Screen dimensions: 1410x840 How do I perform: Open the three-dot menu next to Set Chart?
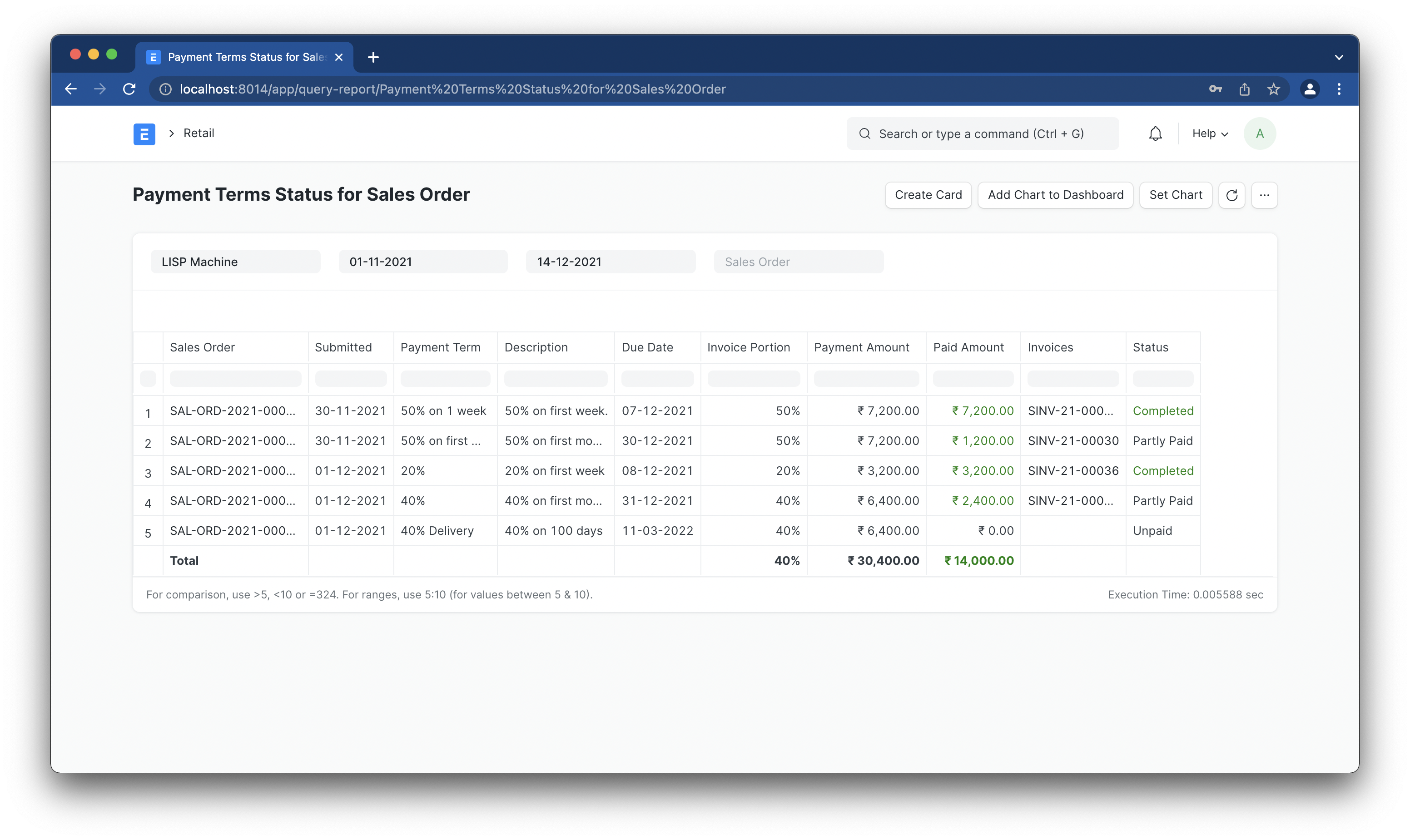tap(1265, 195)
